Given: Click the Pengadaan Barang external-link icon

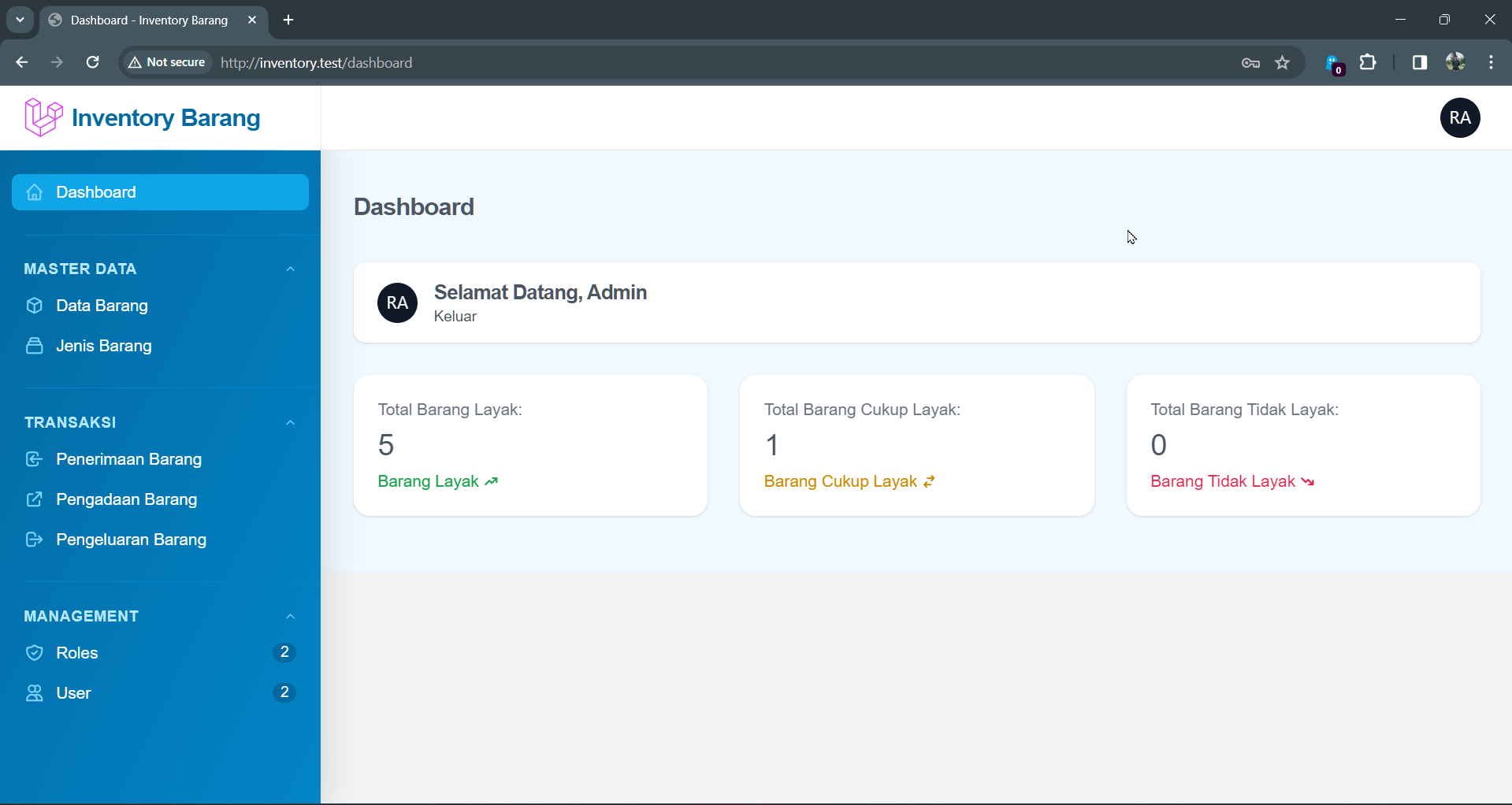Looking at the screenshot, I should 34,499.
